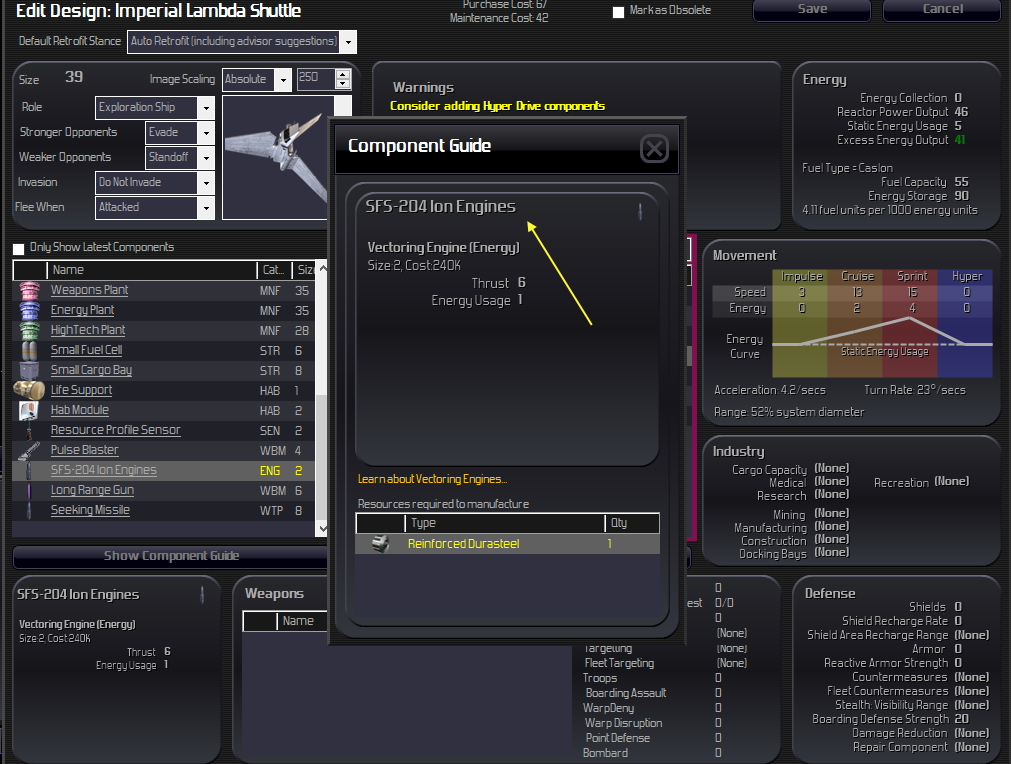Select Weapons Plant in component list

pos(89,290)
